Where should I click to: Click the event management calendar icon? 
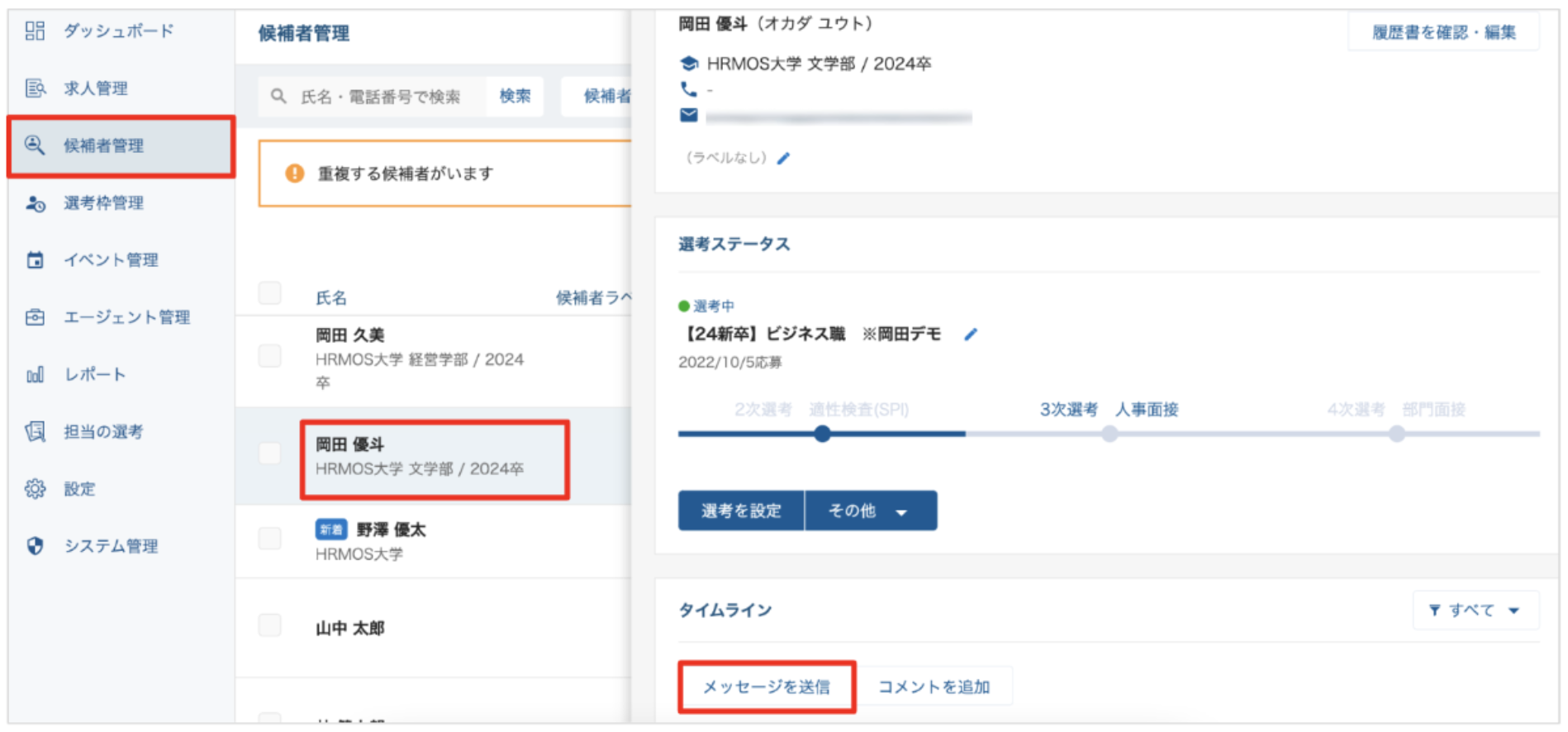point(35,260)
